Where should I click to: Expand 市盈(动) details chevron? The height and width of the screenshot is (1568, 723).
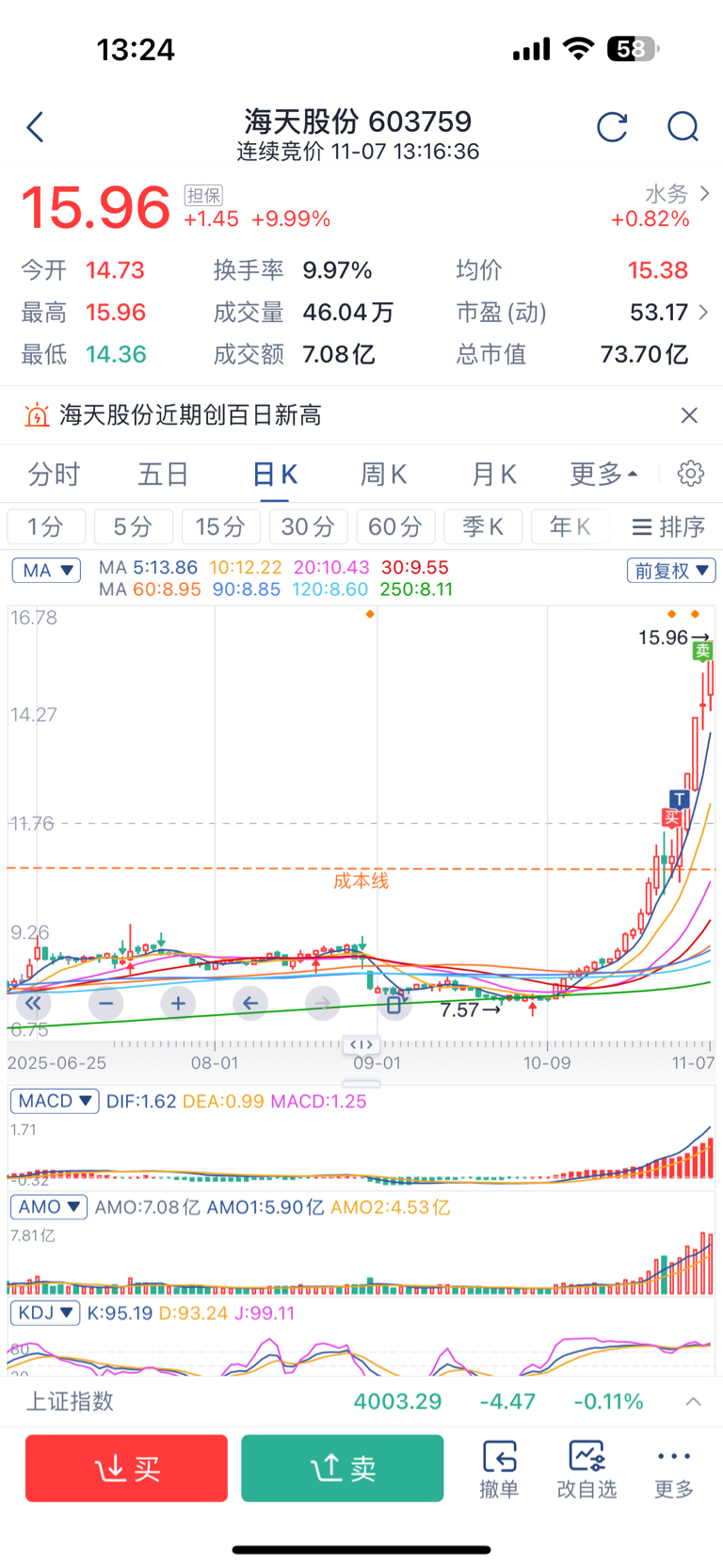tap(704, 312)
